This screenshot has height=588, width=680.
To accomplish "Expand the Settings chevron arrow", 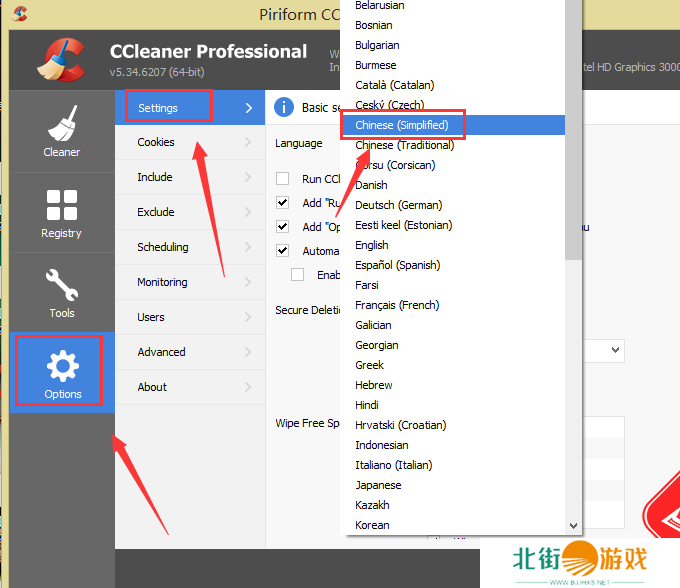I will [x=248, y=108].
